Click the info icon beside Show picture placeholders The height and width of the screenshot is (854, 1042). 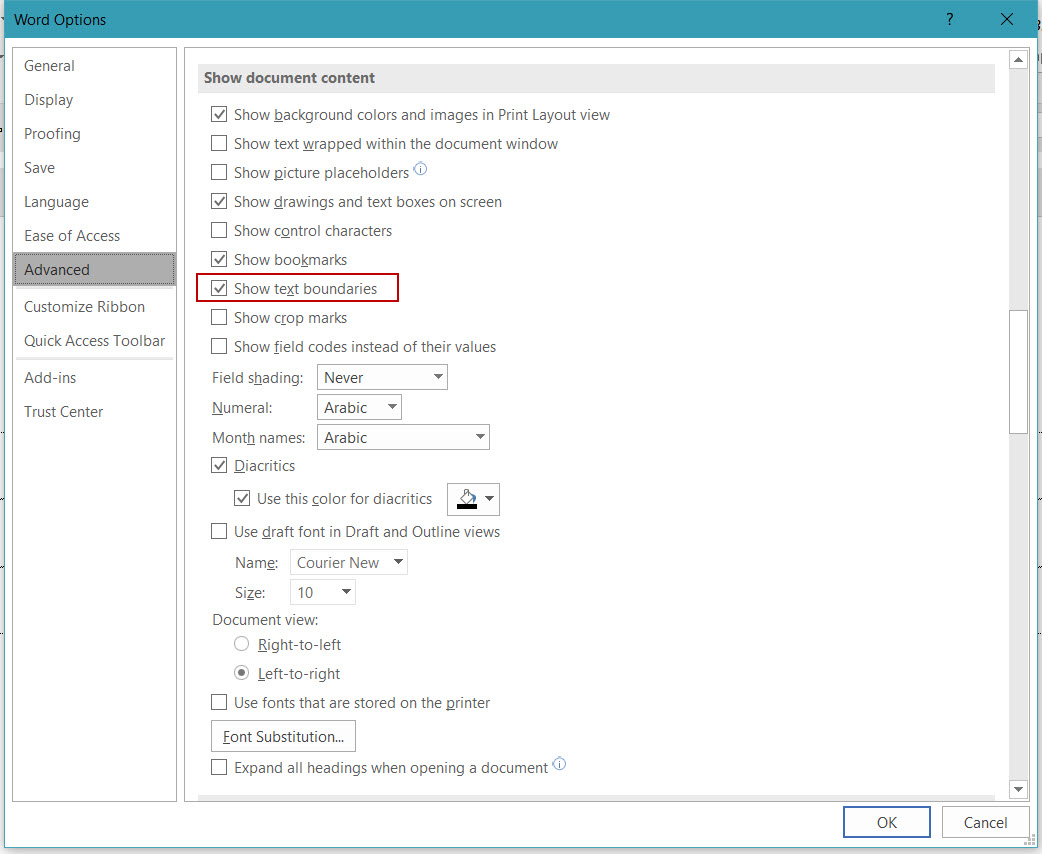420,169
